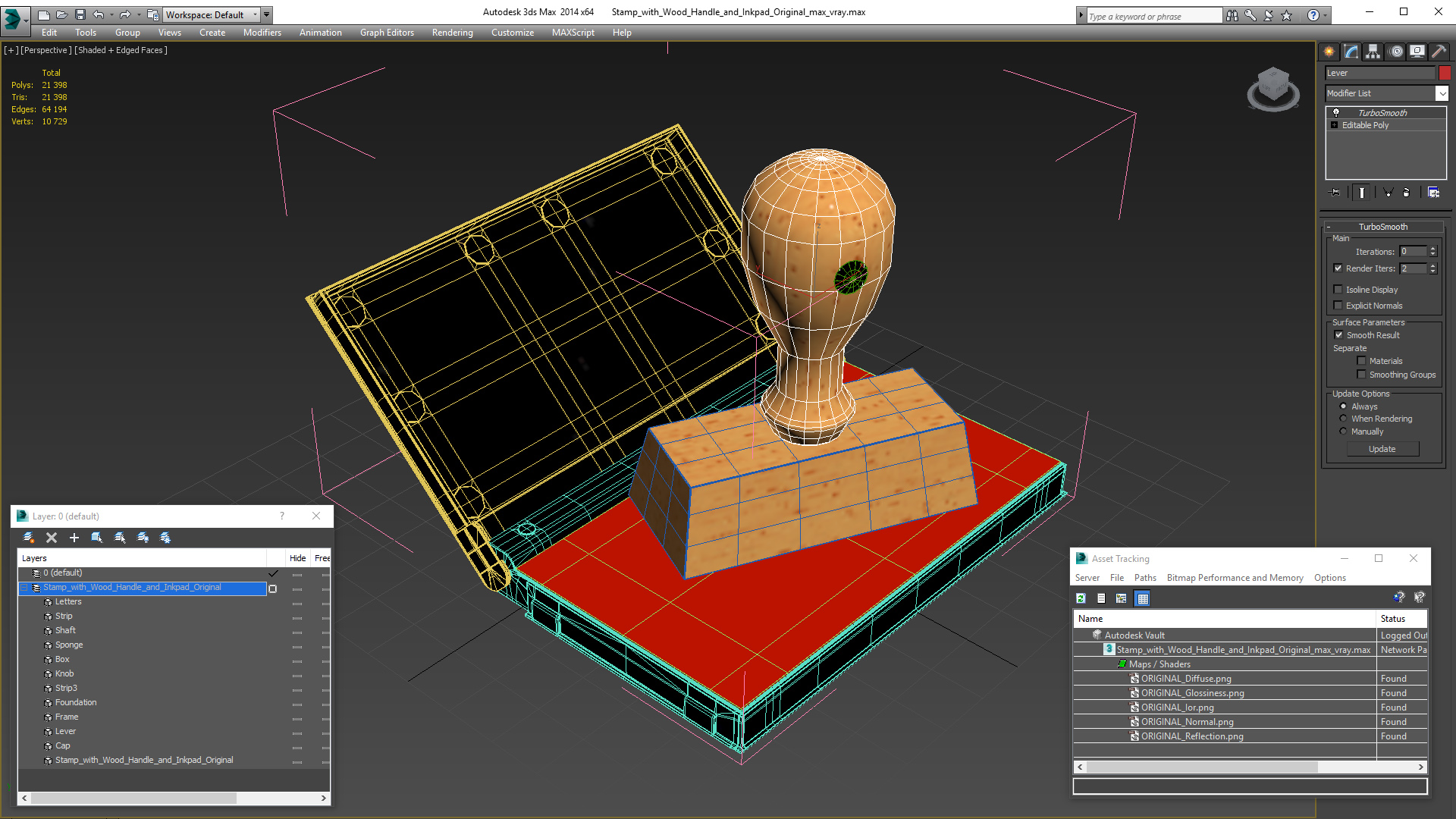The height and width of the screenshot is (819, 1456).
Task: Collapse the Stamp_with_Wood_Handle layer tree
Action: tap(24, 588)
